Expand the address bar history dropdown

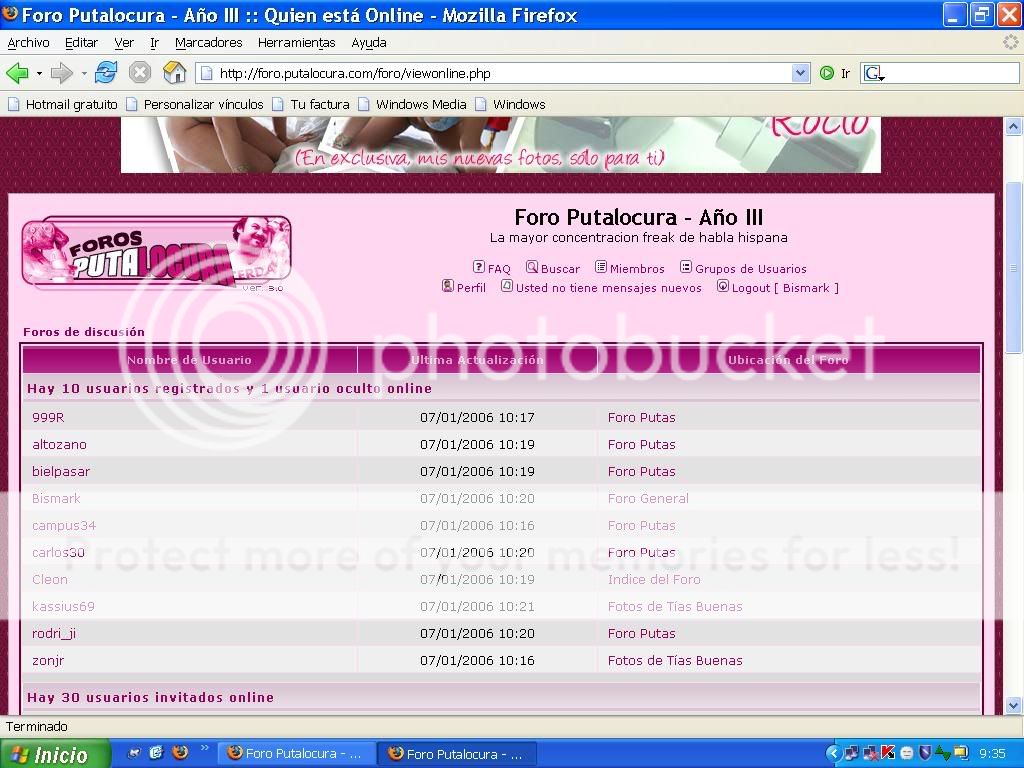click(x=800, y=73)
